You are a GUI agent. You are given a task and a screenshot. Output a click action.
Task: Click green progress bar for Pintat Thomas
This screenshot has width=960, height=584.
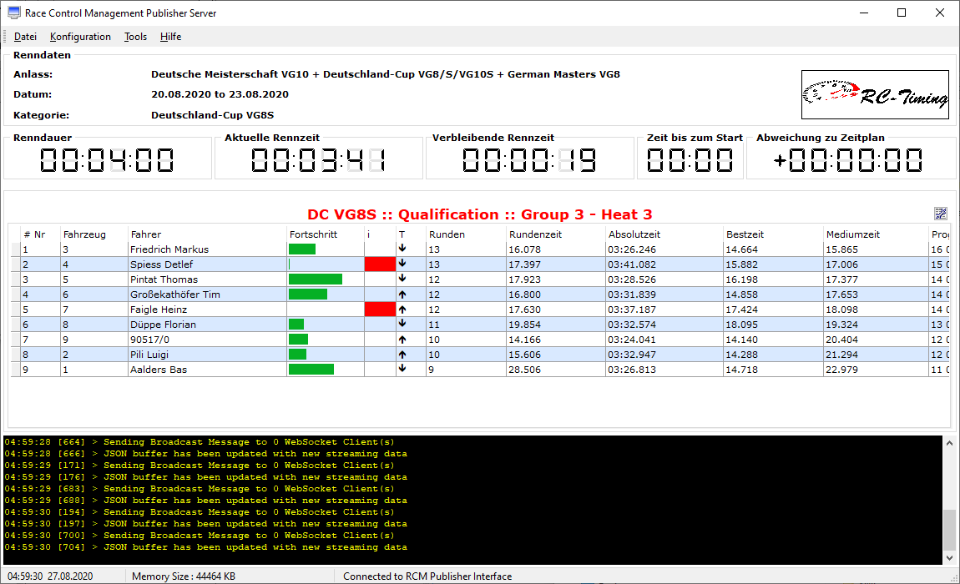point(315,279)
